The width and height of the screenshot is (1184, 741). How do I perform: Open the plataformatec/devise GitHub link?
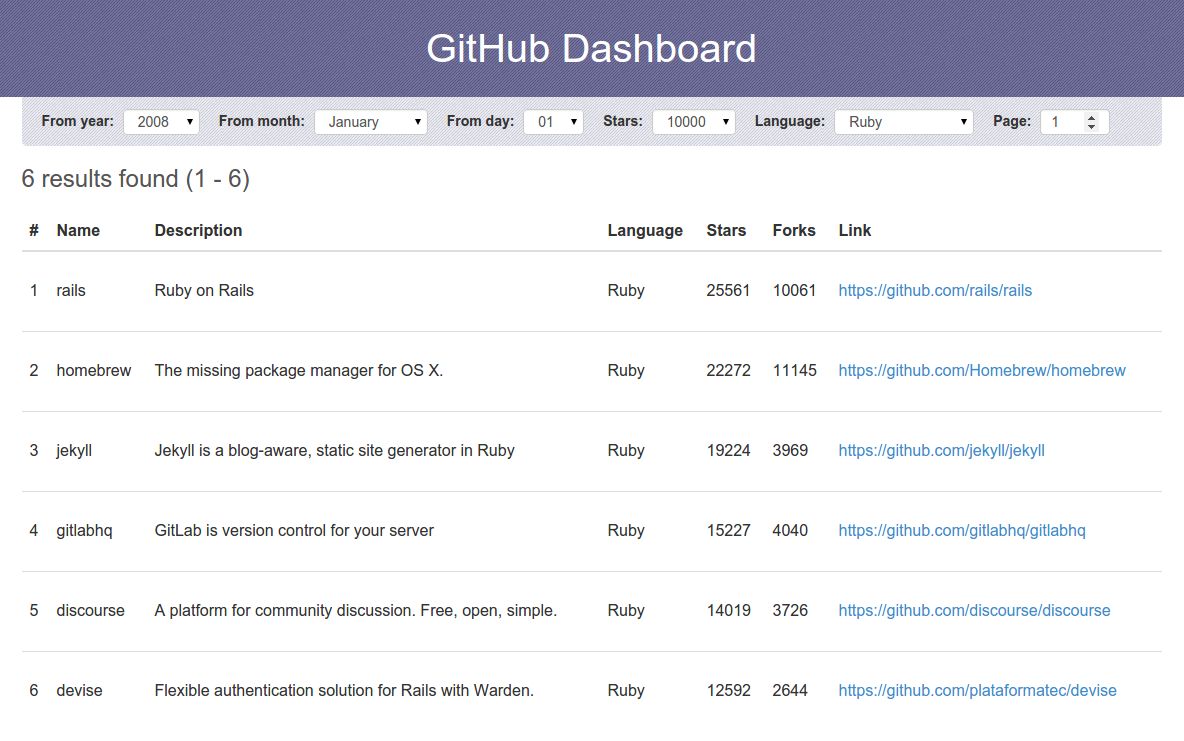click(977, 691)
